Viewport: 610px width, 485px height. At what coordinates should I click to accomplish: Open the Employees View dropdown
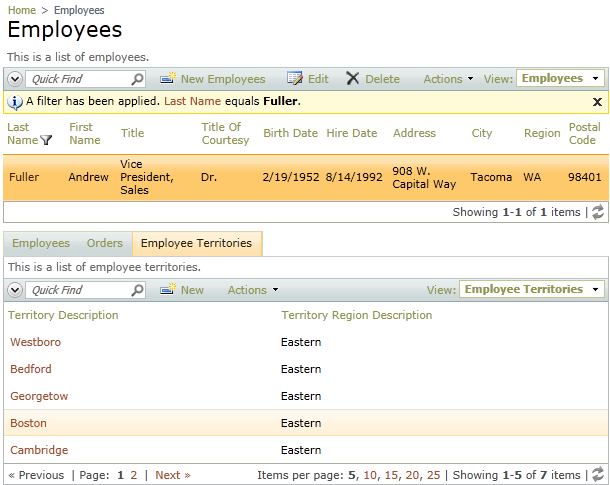(x=560, y=79)
